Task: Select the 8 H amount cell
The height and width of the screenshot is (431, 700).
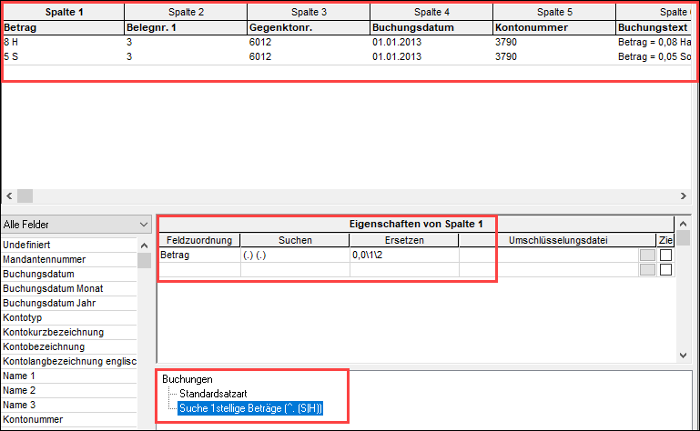Action: pyautogui.click(x=63, y=42)
